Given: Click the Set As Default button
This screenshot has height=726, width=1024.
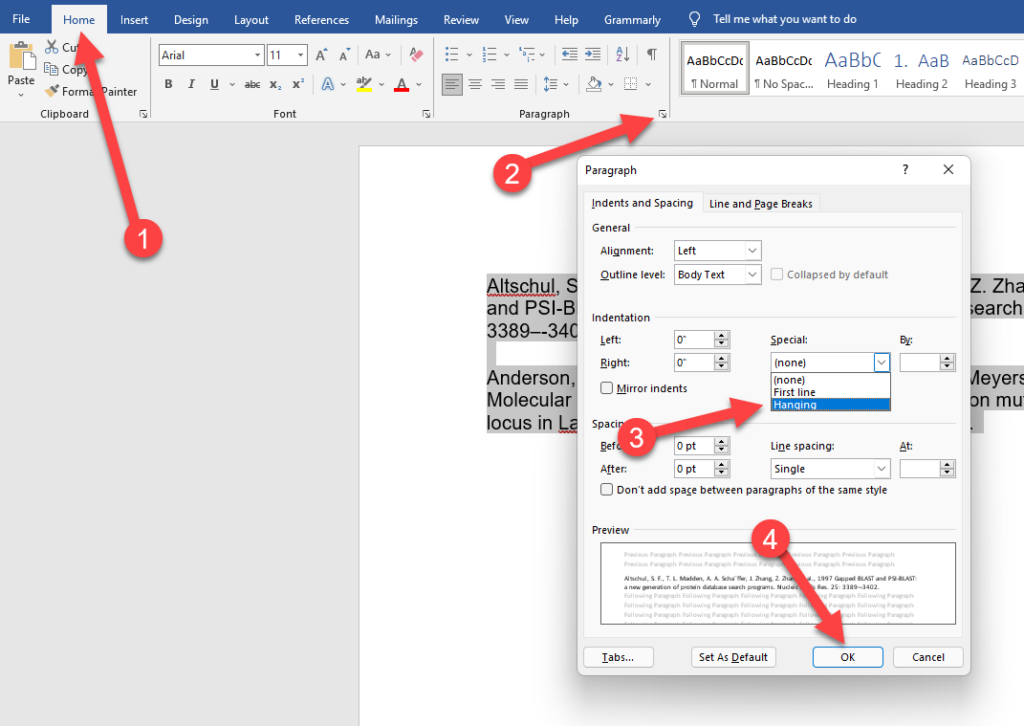Looking at the screenshot, I should [x=734, y=657].
